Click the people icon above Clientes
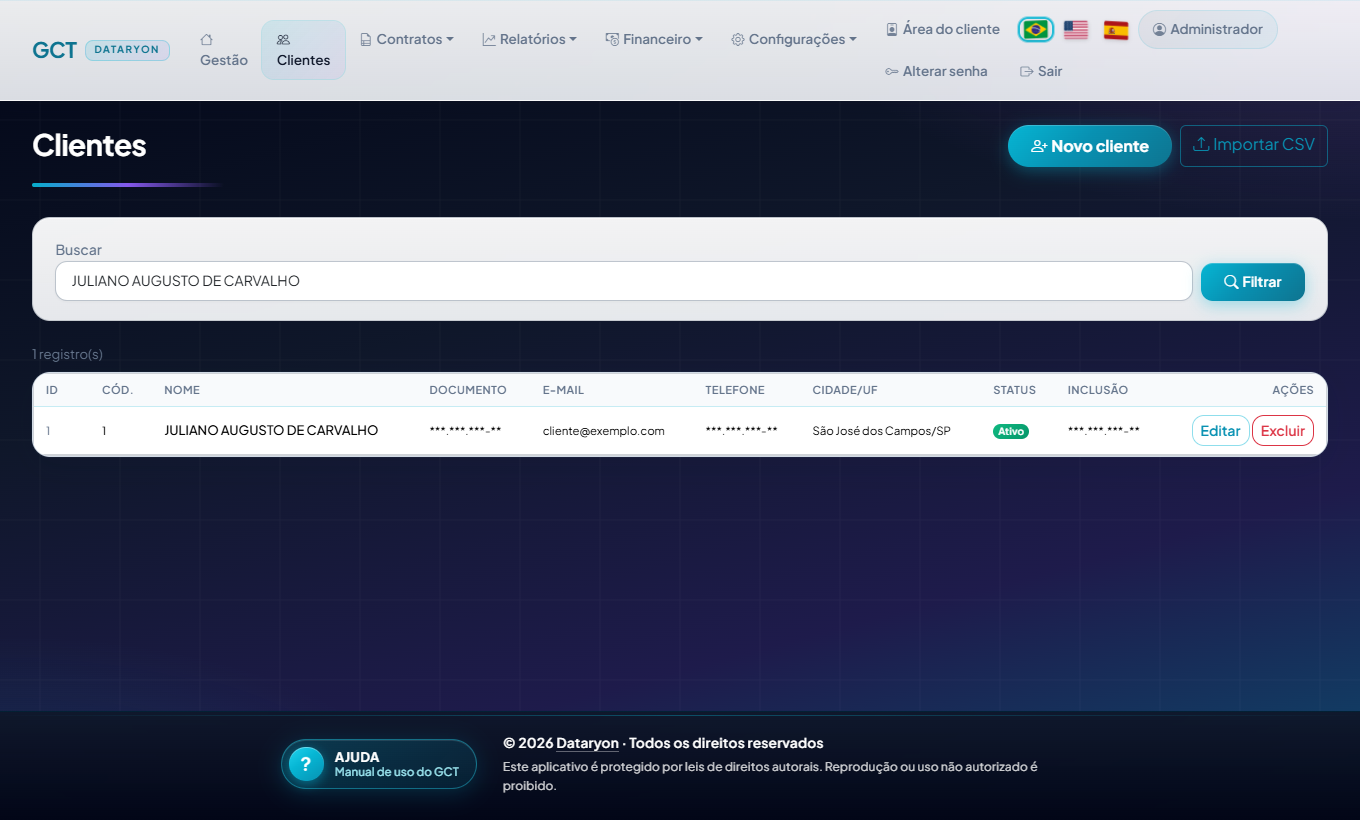Viewport: 1360px width, 820px height. (283, 40)
